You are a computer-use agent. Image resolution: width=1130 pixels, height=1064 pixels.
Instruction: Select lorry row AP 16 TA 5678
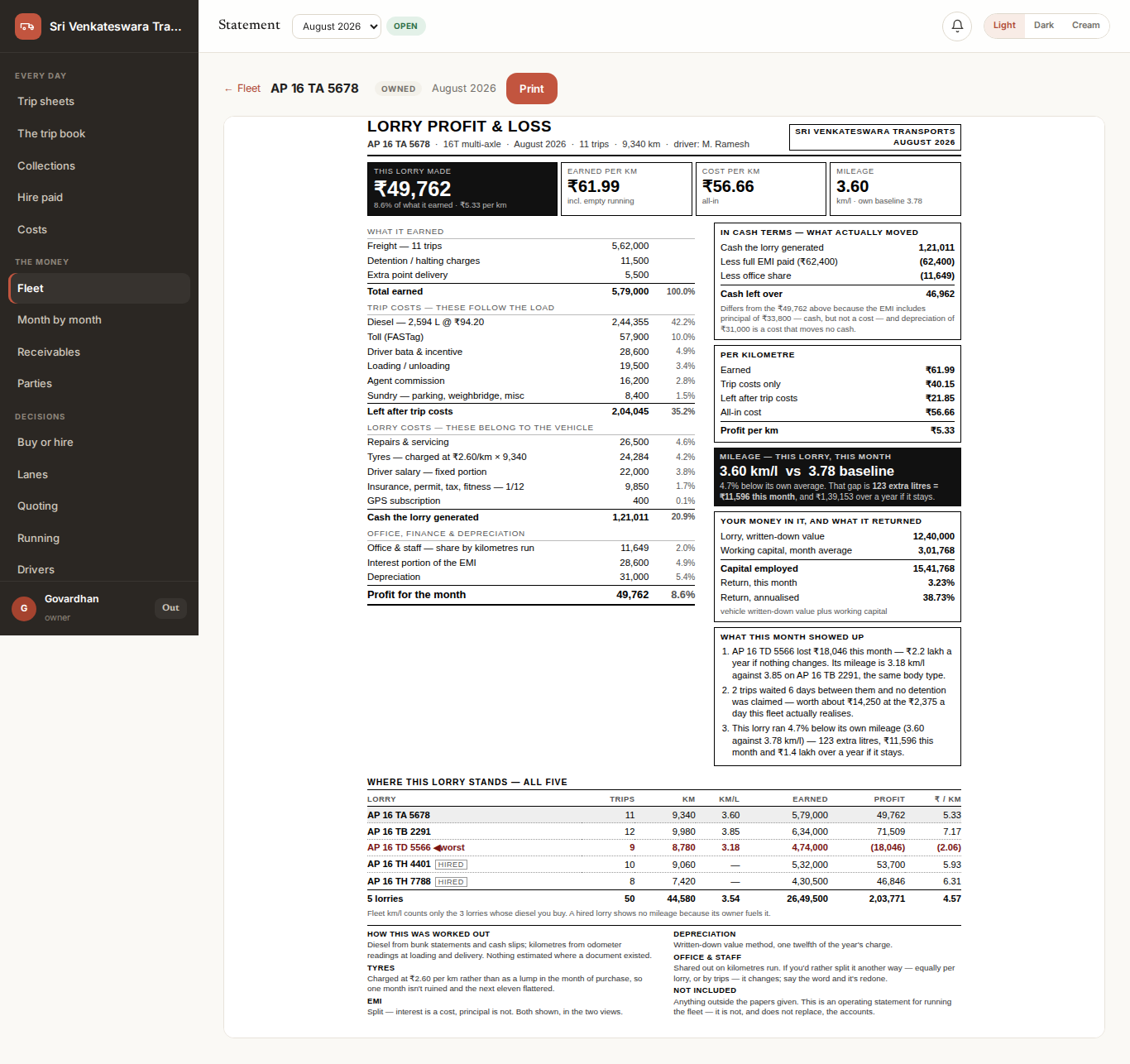[664, 815]
